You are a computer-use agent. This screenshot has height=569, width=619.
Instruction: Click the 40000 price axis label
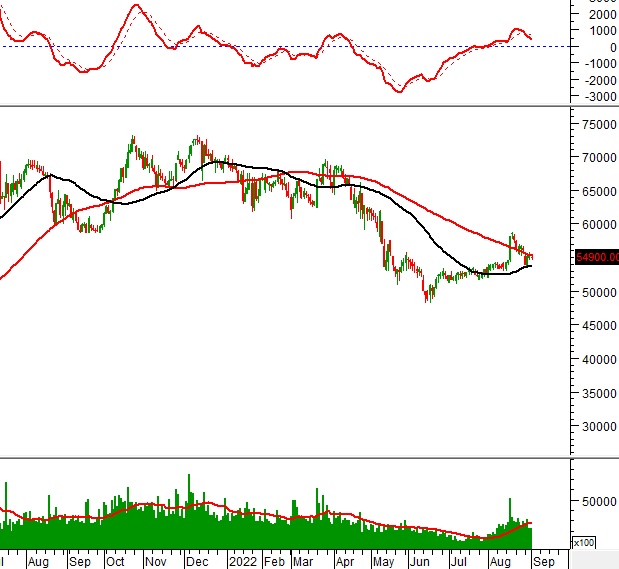pyautogui.click(x=599, y=360)
